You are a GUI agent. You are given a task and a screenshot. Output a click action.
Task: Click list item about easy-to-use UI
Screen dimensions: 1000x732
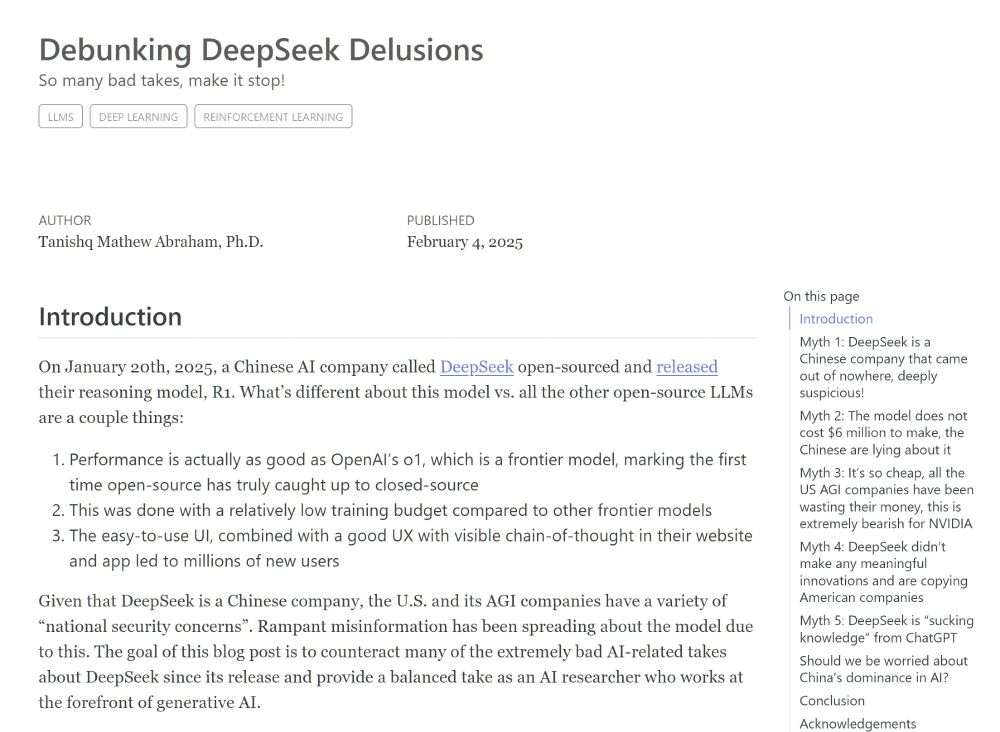tap(411, 548)
